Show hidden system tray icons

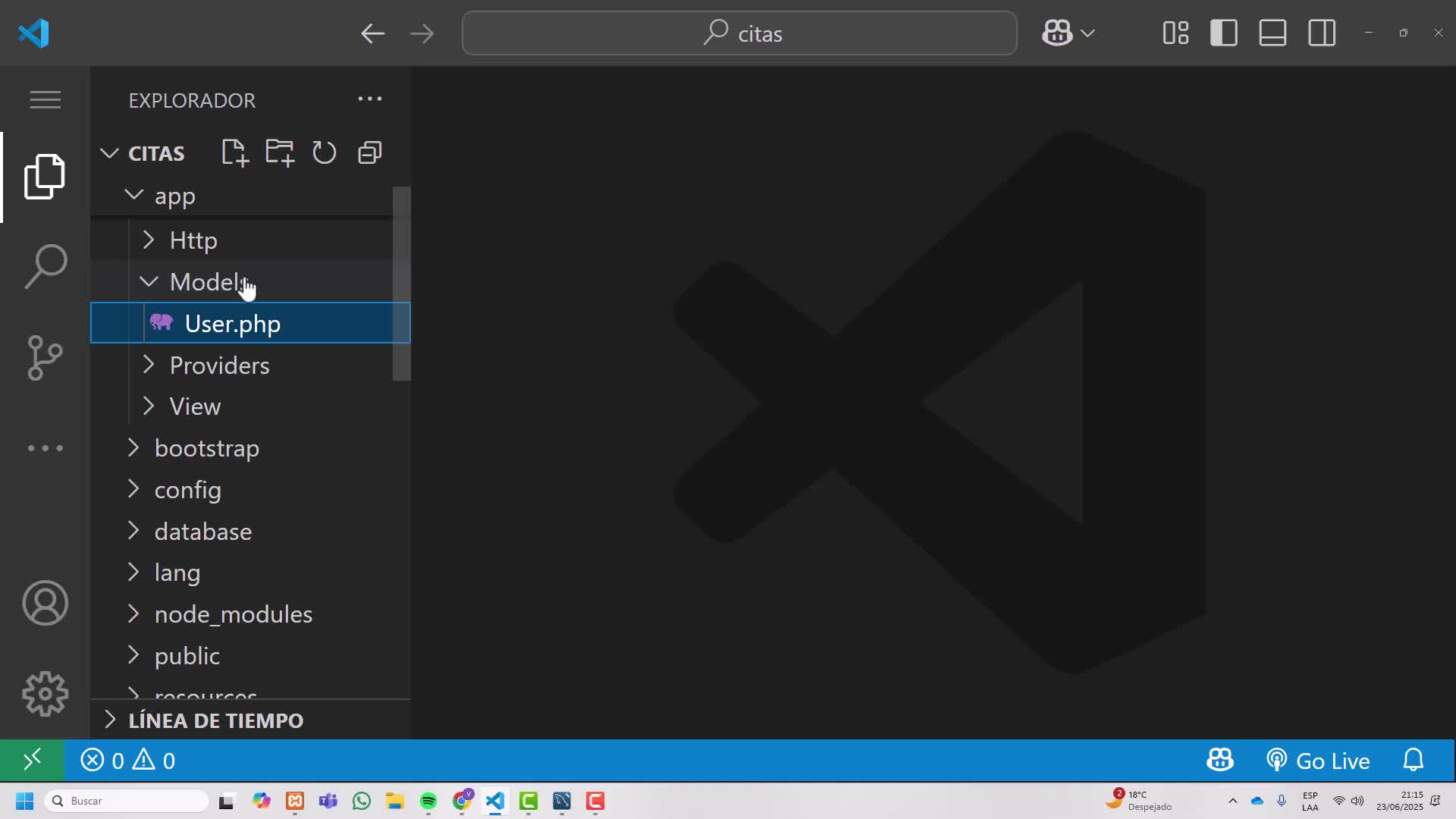1232,801
